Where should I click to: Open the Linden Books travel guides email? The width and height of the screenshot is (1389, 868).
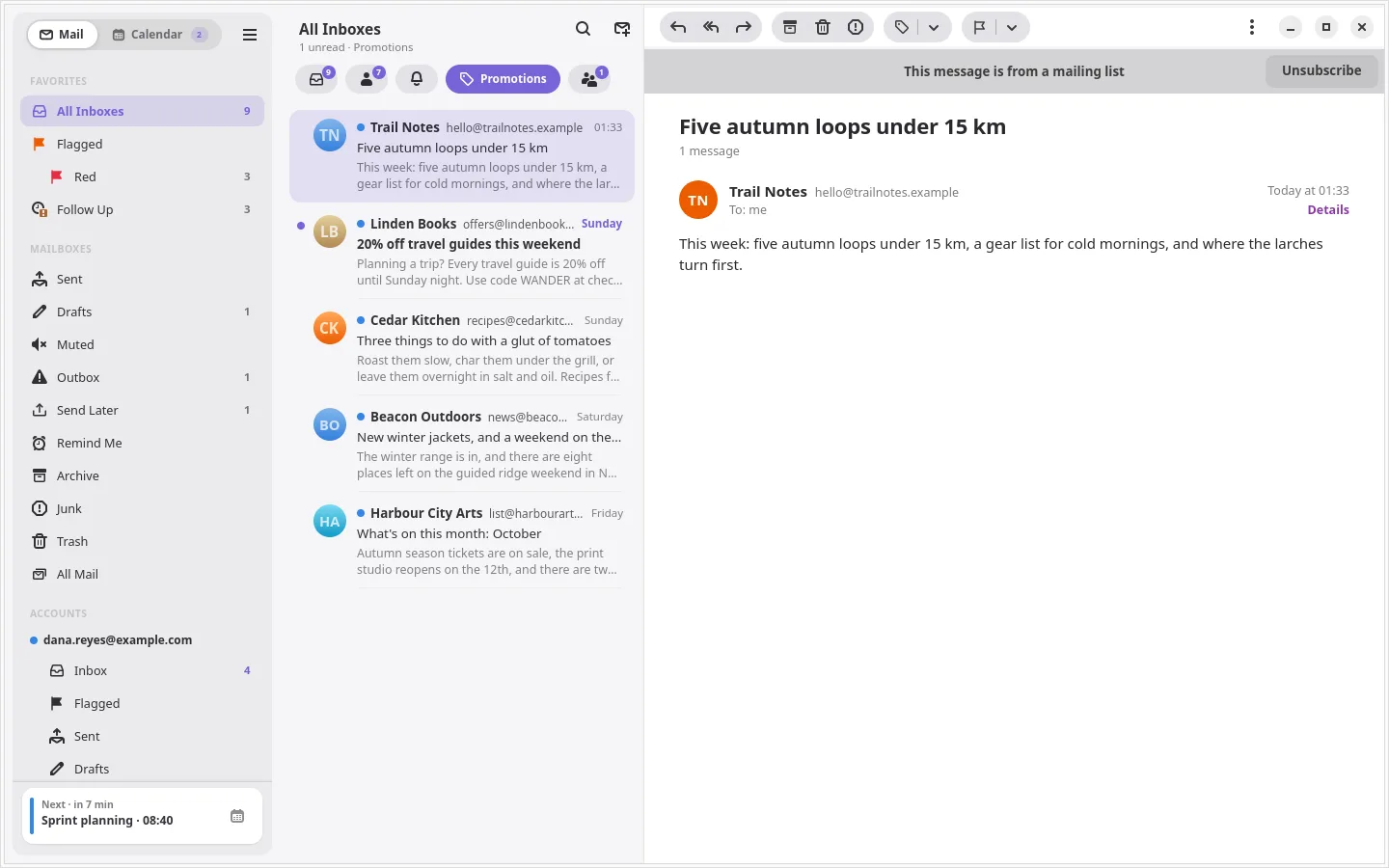[462, 251]
